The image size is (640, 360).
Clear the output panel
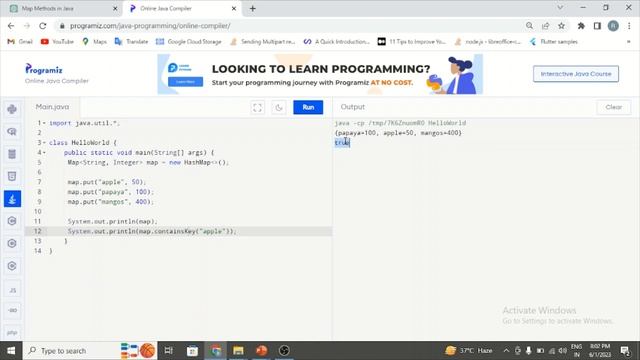613,107
